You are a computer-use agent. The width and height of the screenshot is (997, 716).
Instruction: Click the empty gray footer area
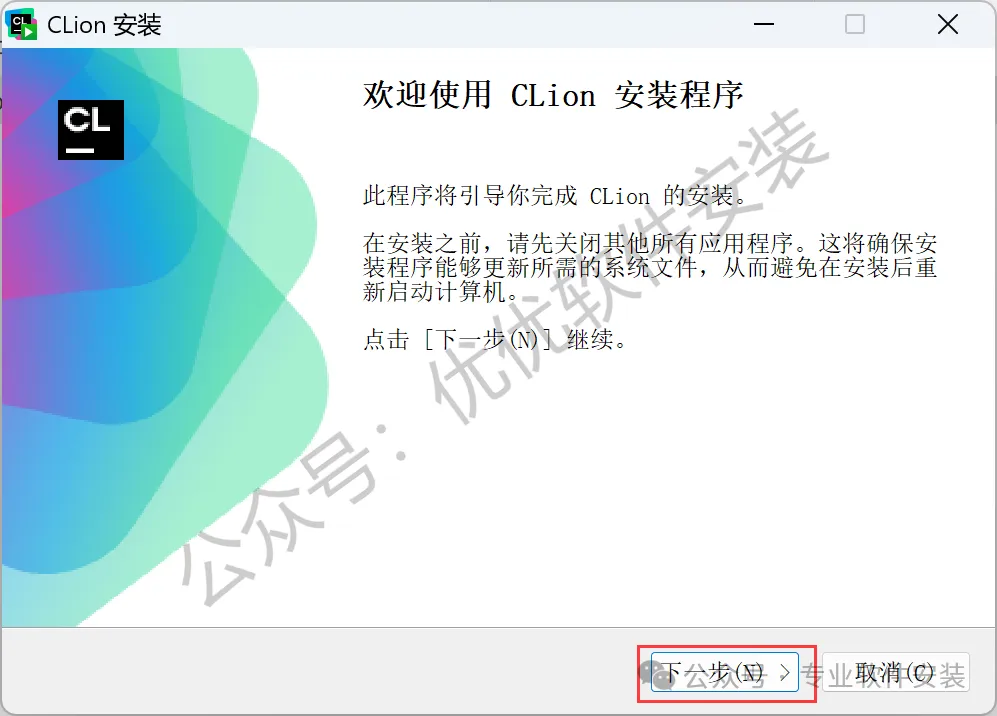(318, 671)
